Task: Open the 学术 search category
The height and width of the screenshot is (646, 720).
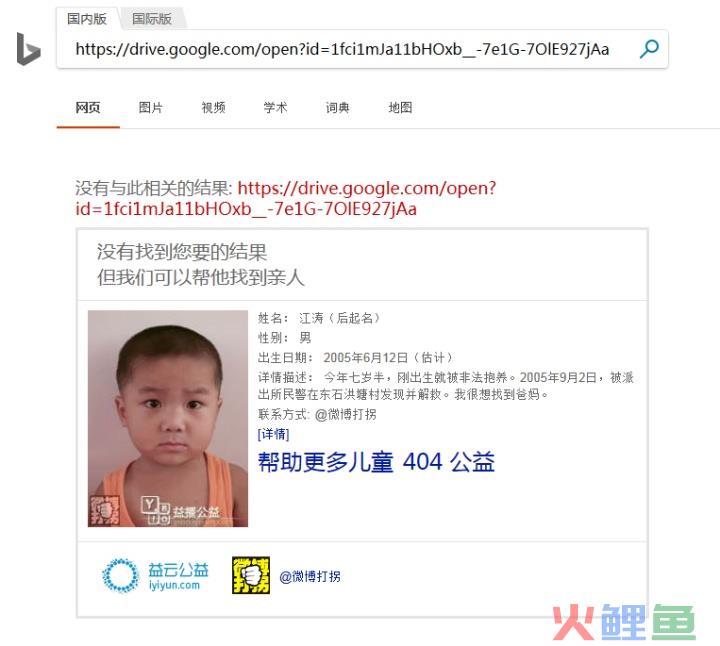Action: (275, 107)
